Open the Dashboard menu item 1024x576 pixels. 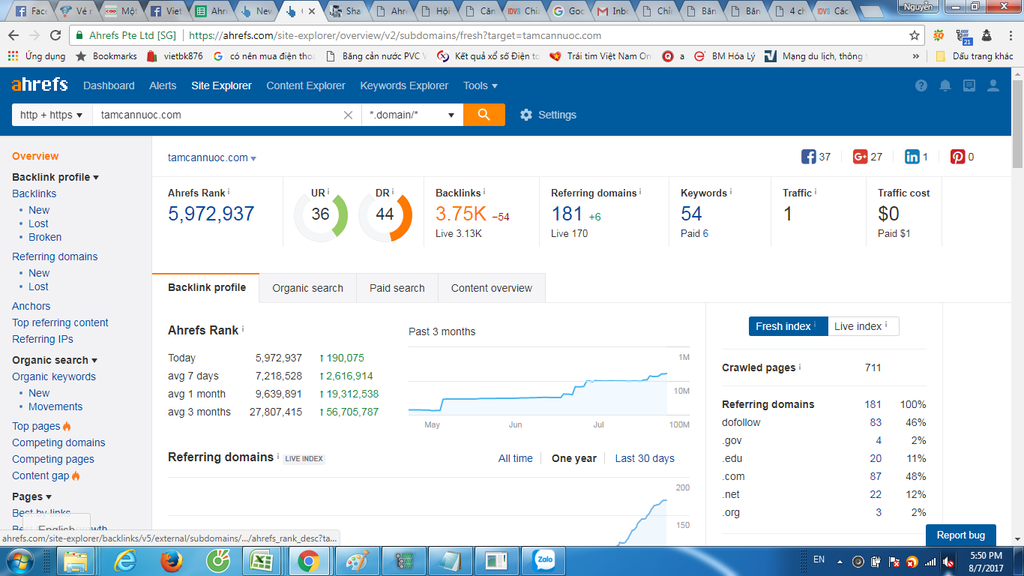(x=108, y=86)
